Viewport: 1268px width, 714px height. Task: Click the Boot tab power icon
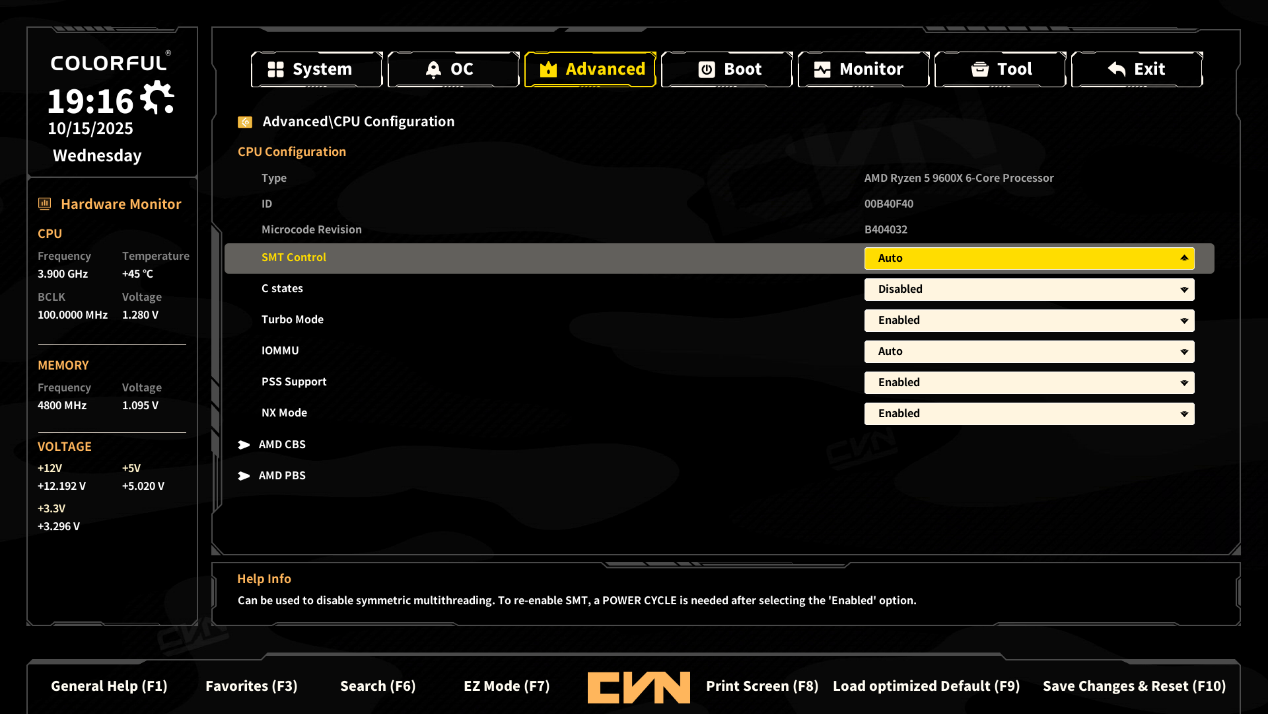707,69
